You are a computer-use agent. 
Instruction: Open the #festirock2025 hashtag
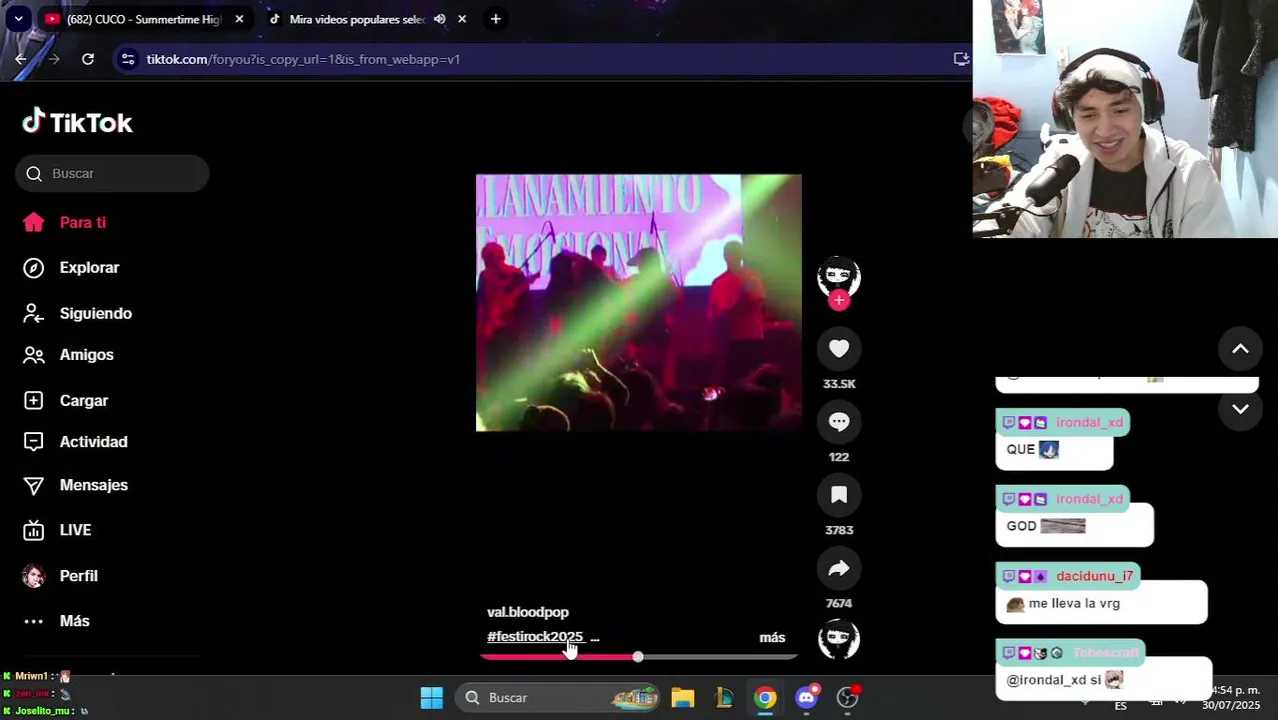pyautogui.click(x=535, y=637)
